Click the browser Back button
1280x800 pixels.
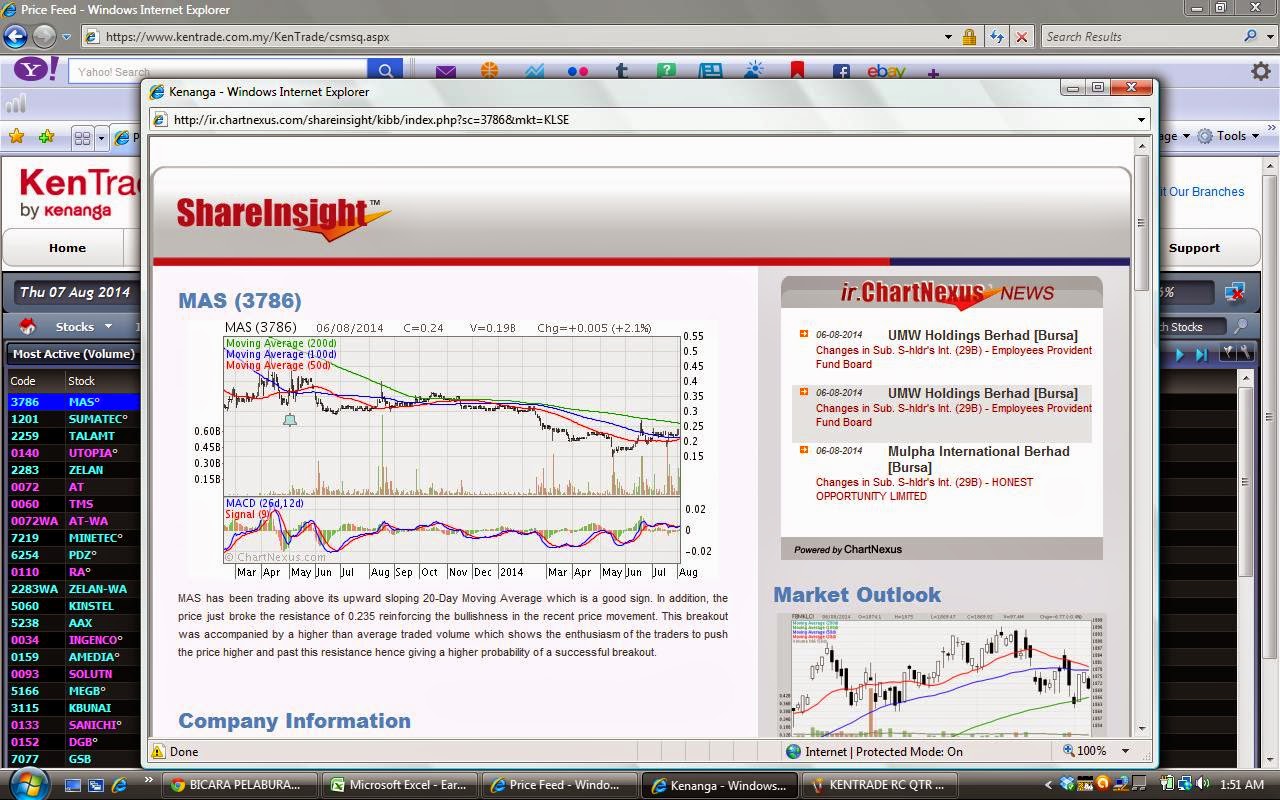tap(15, 36)
